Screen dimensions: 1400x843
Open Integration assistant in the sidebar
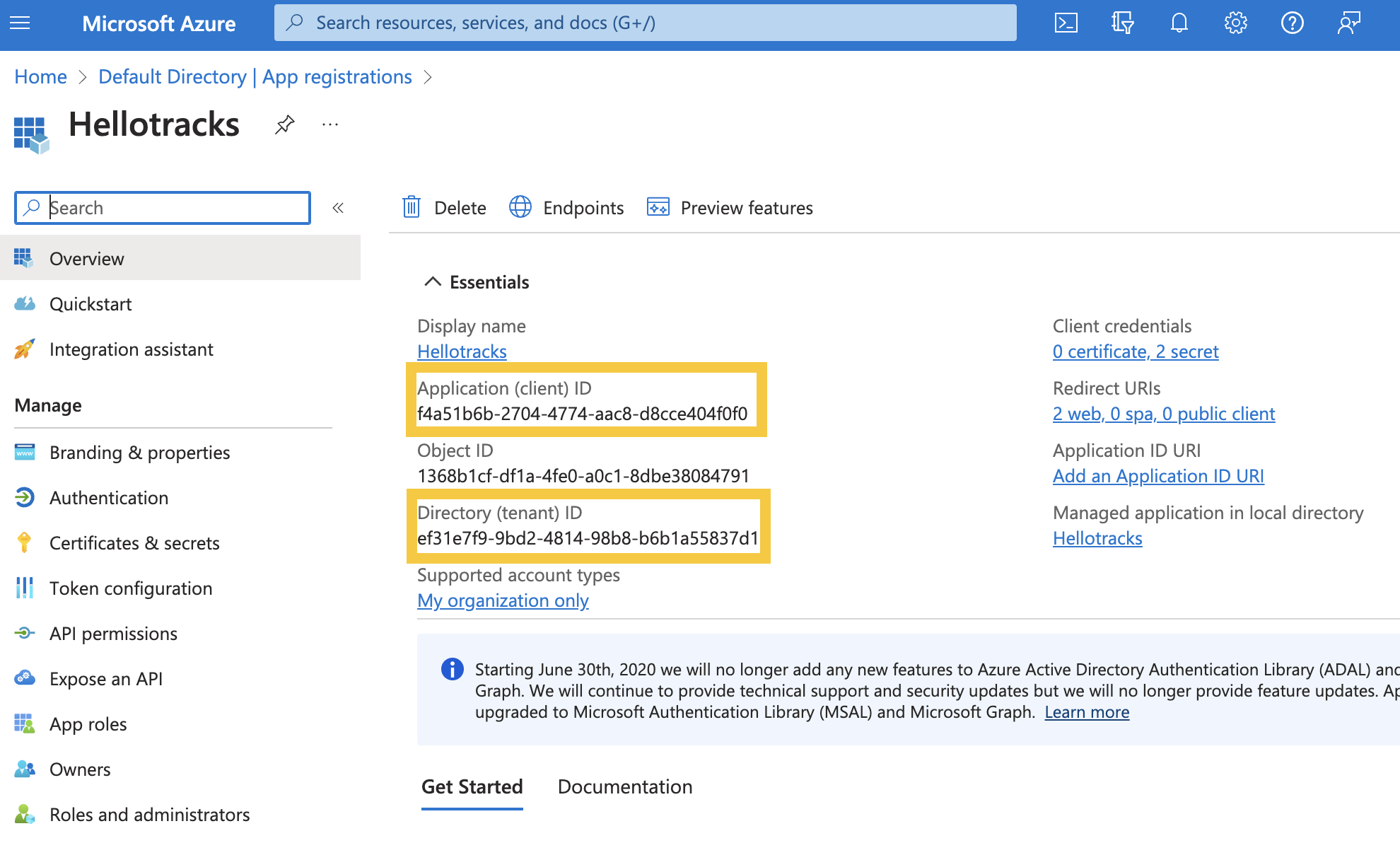132,349
